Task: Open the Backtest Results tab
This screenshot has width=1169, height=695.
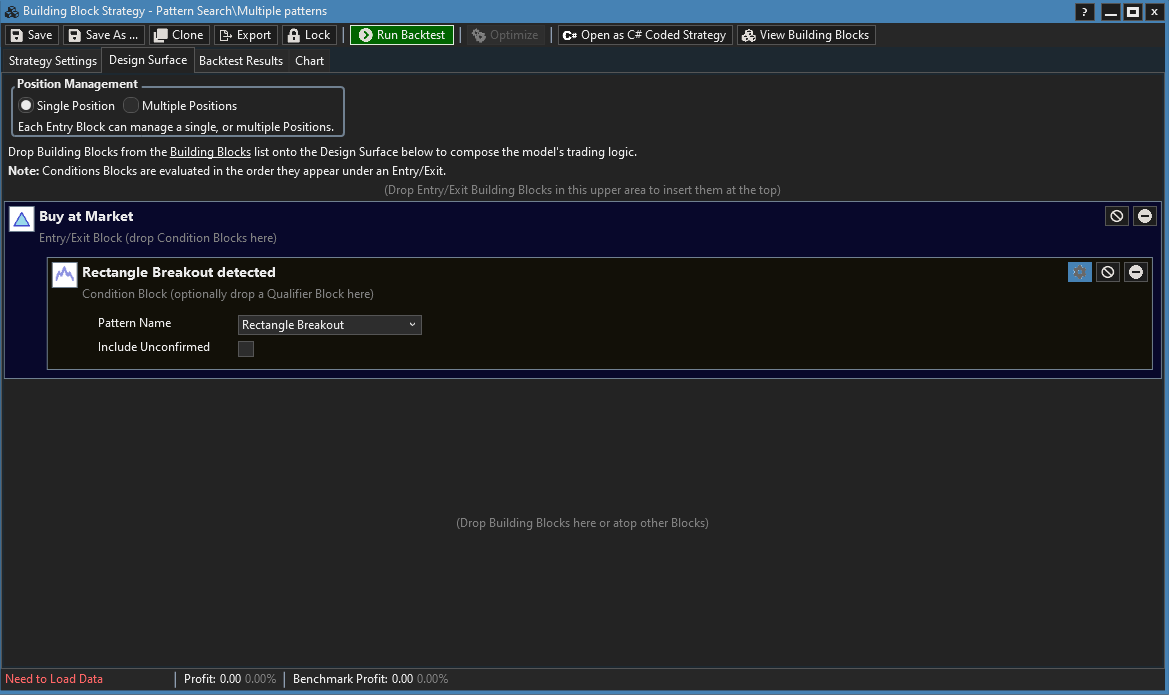Action: [241, 61]
